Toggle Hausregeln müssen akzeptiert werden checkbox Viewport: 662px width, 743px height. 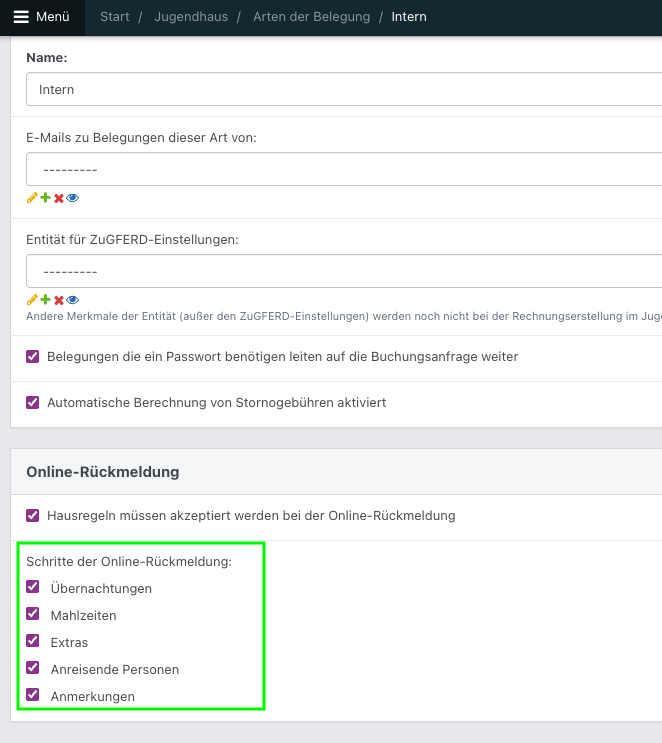pos(33,515)
